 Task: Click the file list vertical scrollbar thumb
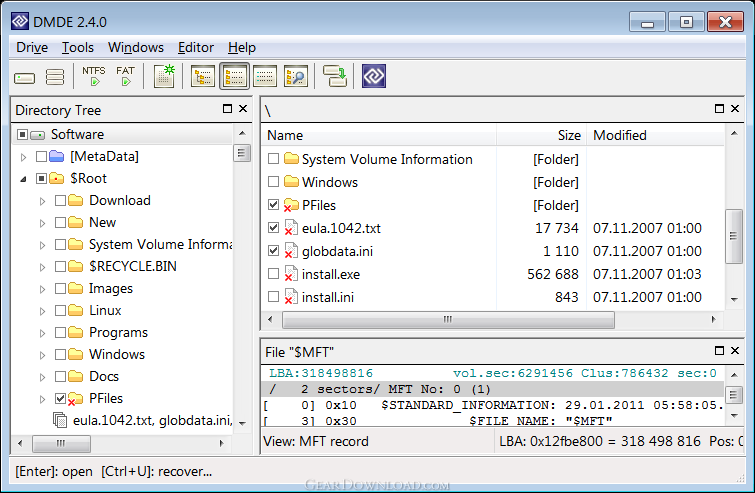click(733, 236)
